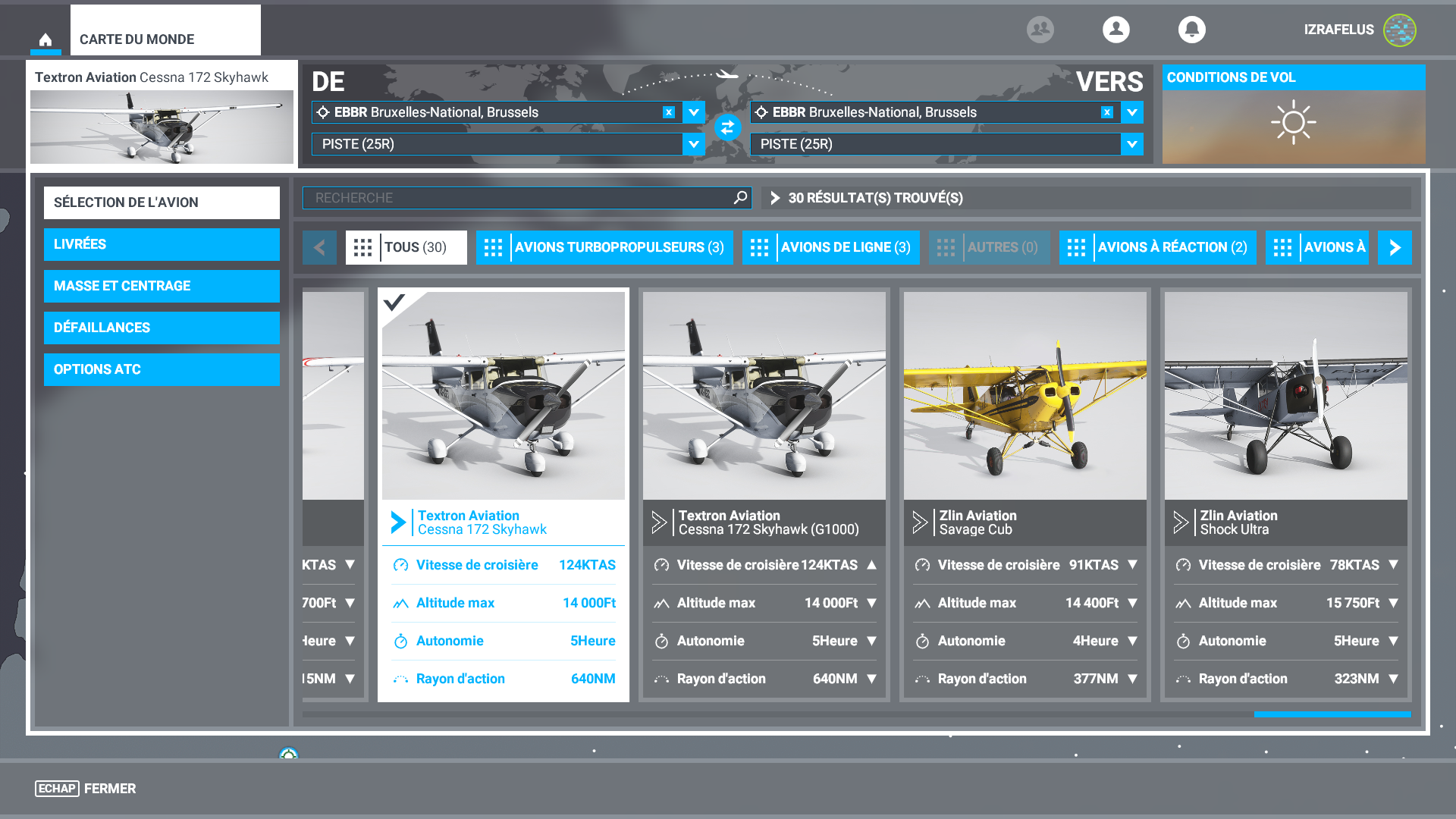The image size is (1456, 819).
Task: Click play arrow on Shock Ultra card
Action: point(1181,522)
